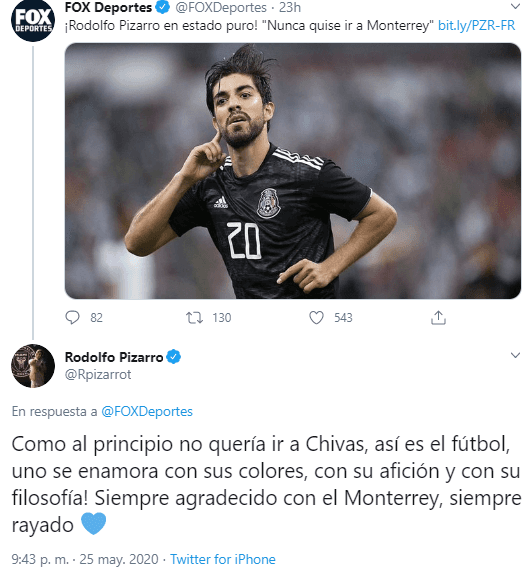Click the FOX Deportes round avatar
This screenshot has width=530, height=574.
tap(33, 20)
